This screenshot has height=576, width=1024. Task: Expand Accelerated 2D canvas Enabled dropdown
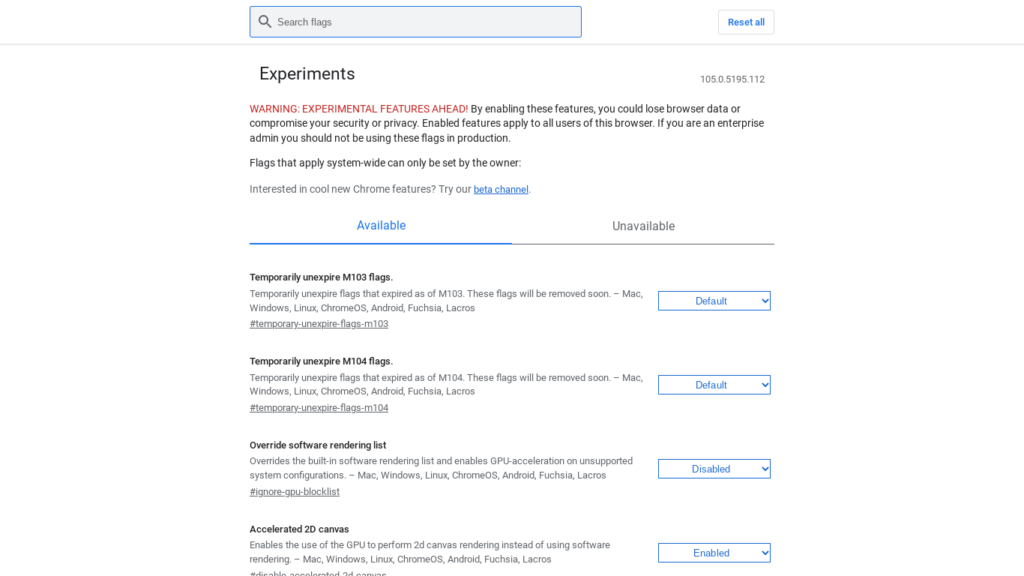pos(714,553)
